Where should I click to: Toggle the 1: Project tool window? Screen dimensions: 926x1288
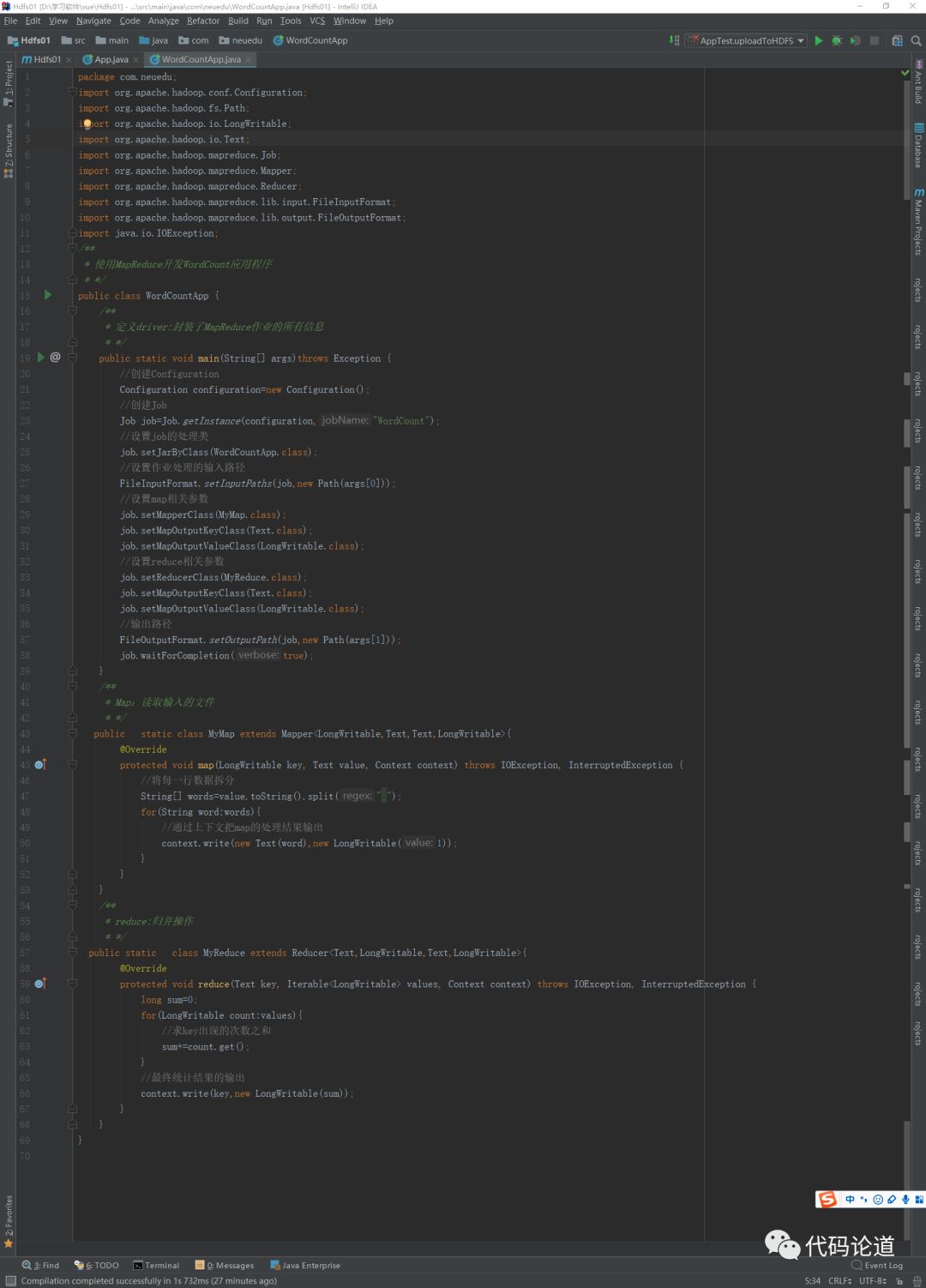click(x=9, y=83)
